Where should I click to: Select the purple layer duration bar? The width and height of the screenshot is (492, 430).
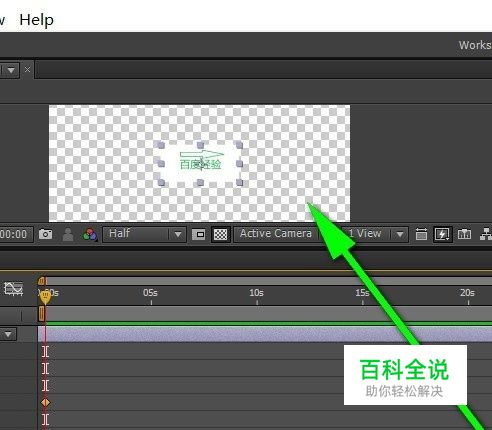point(265,334)
